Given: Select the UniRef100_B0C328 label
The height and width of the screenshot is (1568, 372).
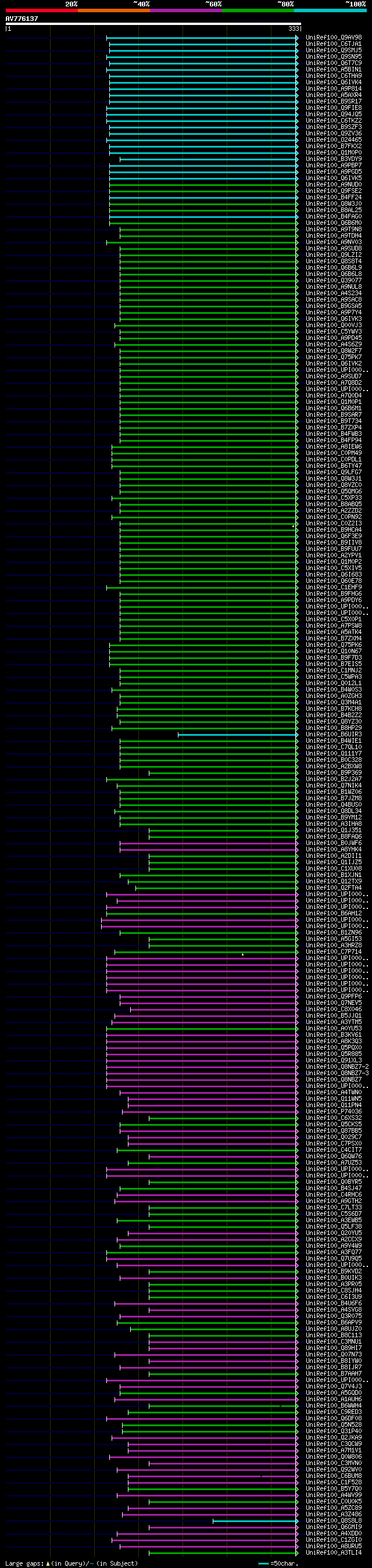Looking at the screenshot, I should pyautogui.click(x=334, y=760).
